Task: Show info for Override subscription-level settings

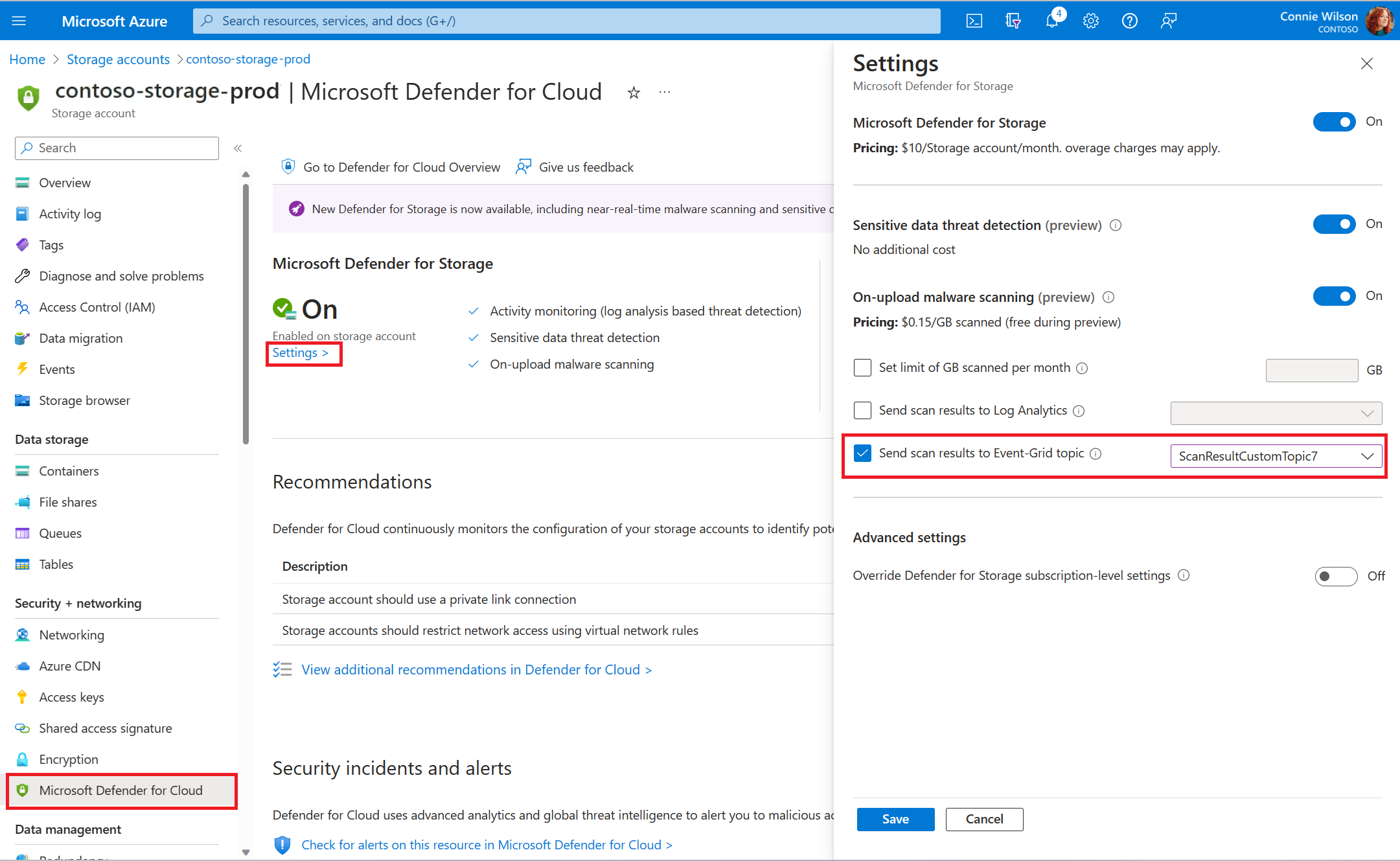Action: click(x=1184, y=575)
